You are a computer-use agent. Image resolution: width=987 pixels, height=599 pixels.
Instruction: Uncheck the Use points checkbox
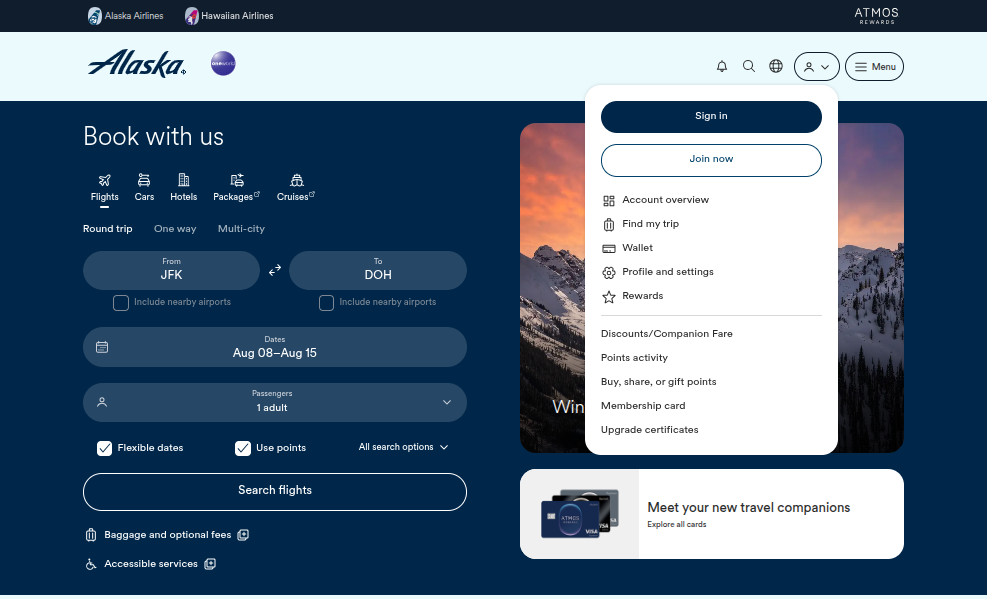click(x=243, y=448)
